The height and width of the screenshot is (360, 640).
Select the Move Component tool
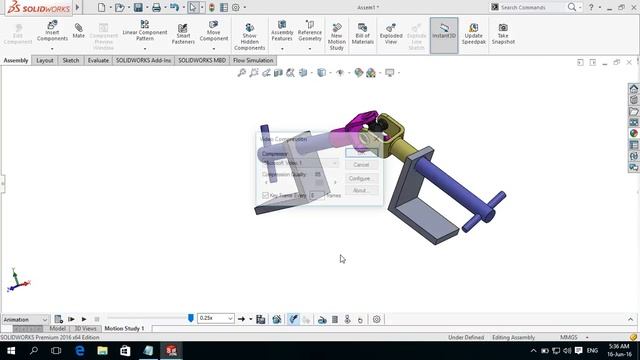[x=214, y=31]
